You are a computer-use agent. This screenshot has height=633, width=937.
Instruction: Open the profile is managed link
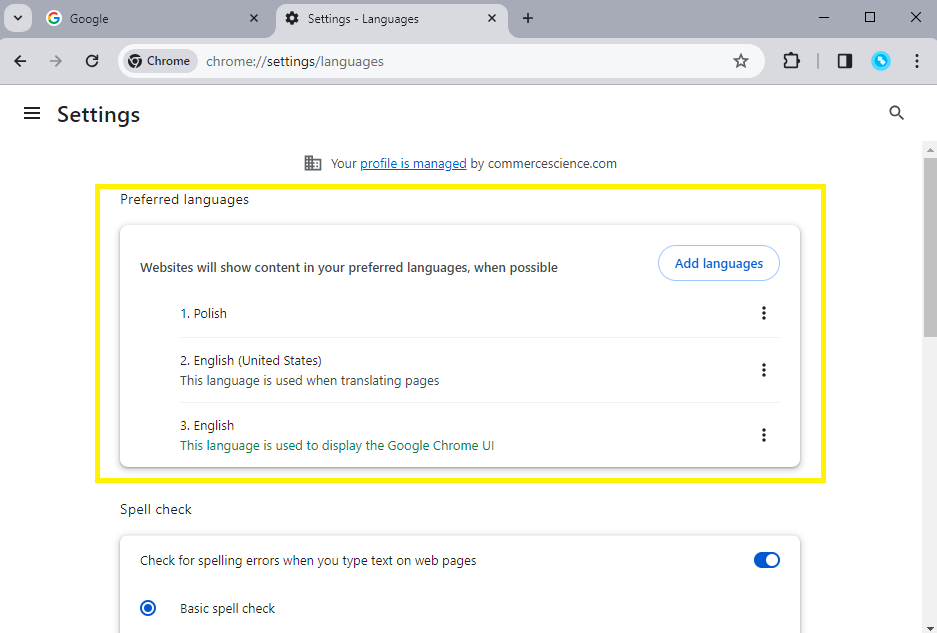pos(413,163)
